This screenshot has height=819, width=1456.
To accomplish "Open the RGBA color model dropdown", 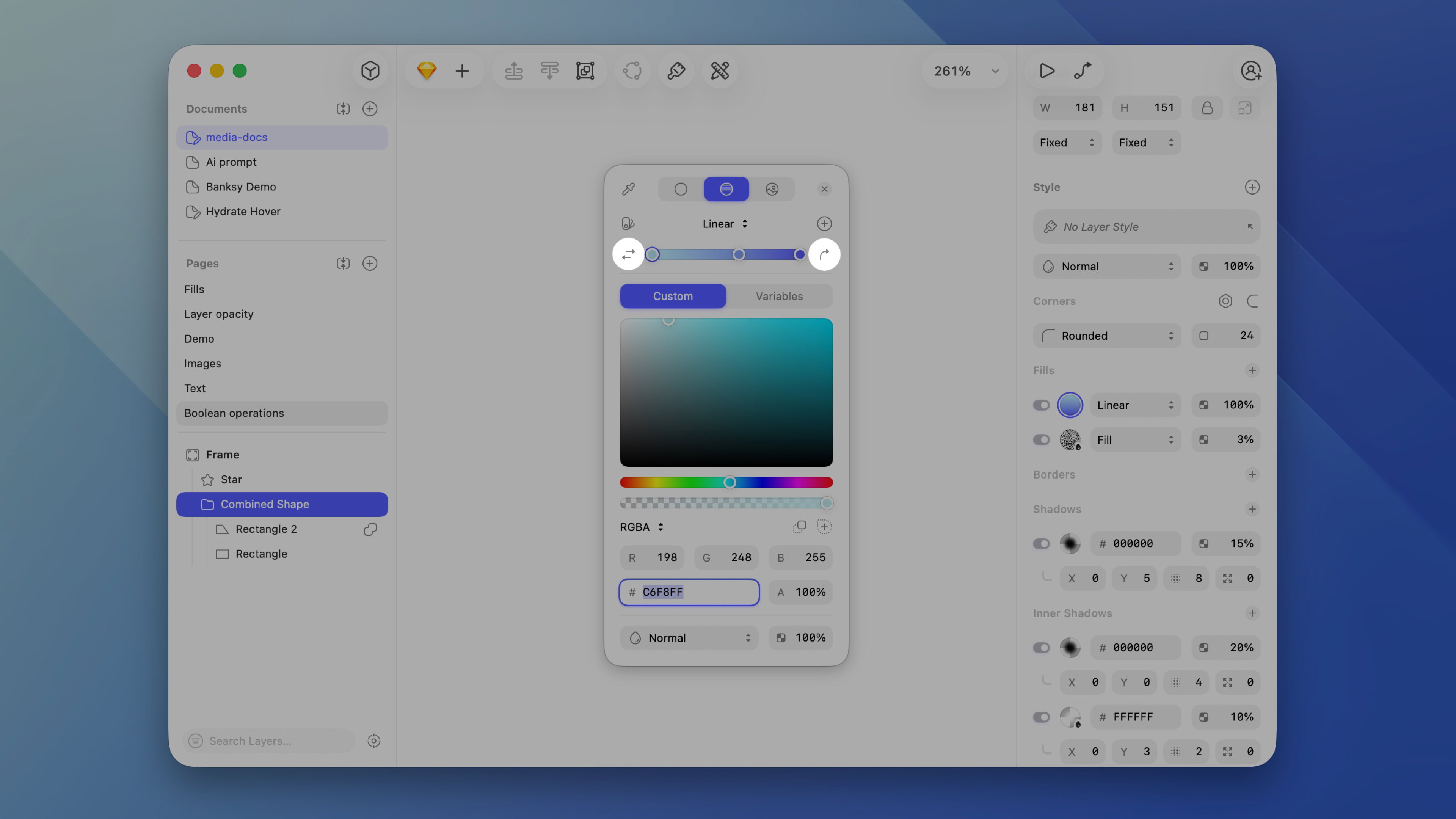I will click(641, 526).
